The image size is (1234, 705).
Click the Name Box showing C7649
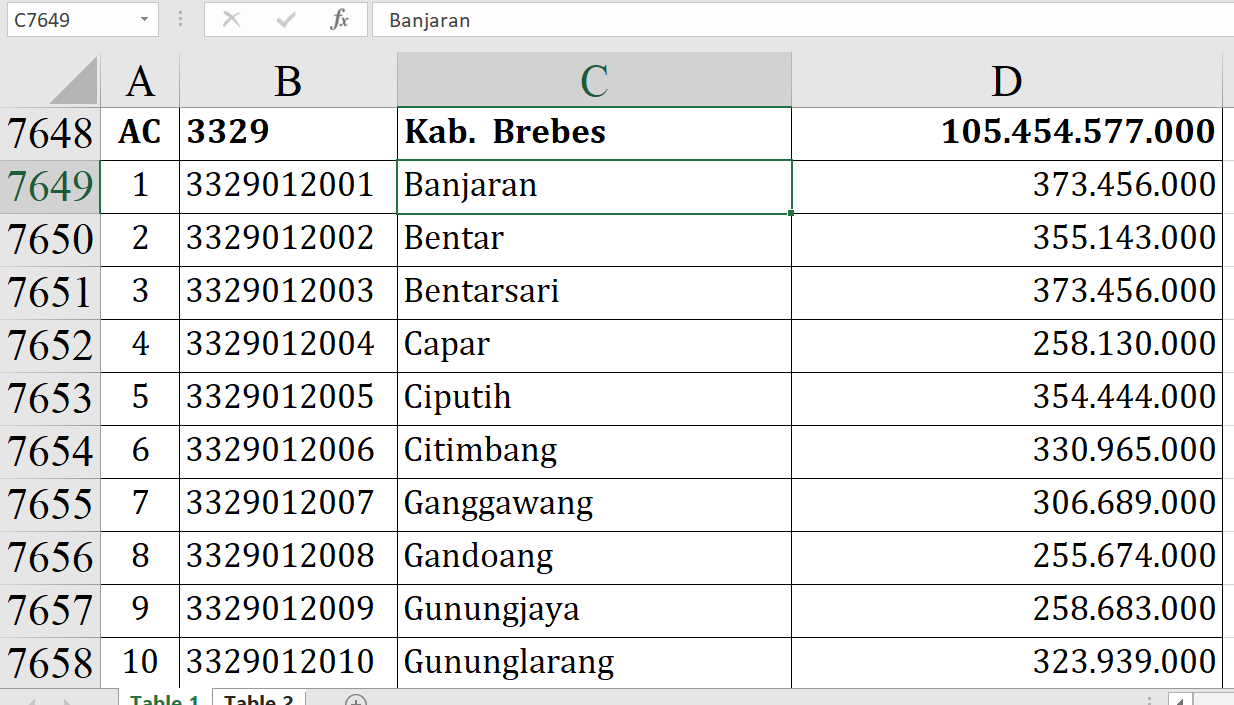pos(68,20)
